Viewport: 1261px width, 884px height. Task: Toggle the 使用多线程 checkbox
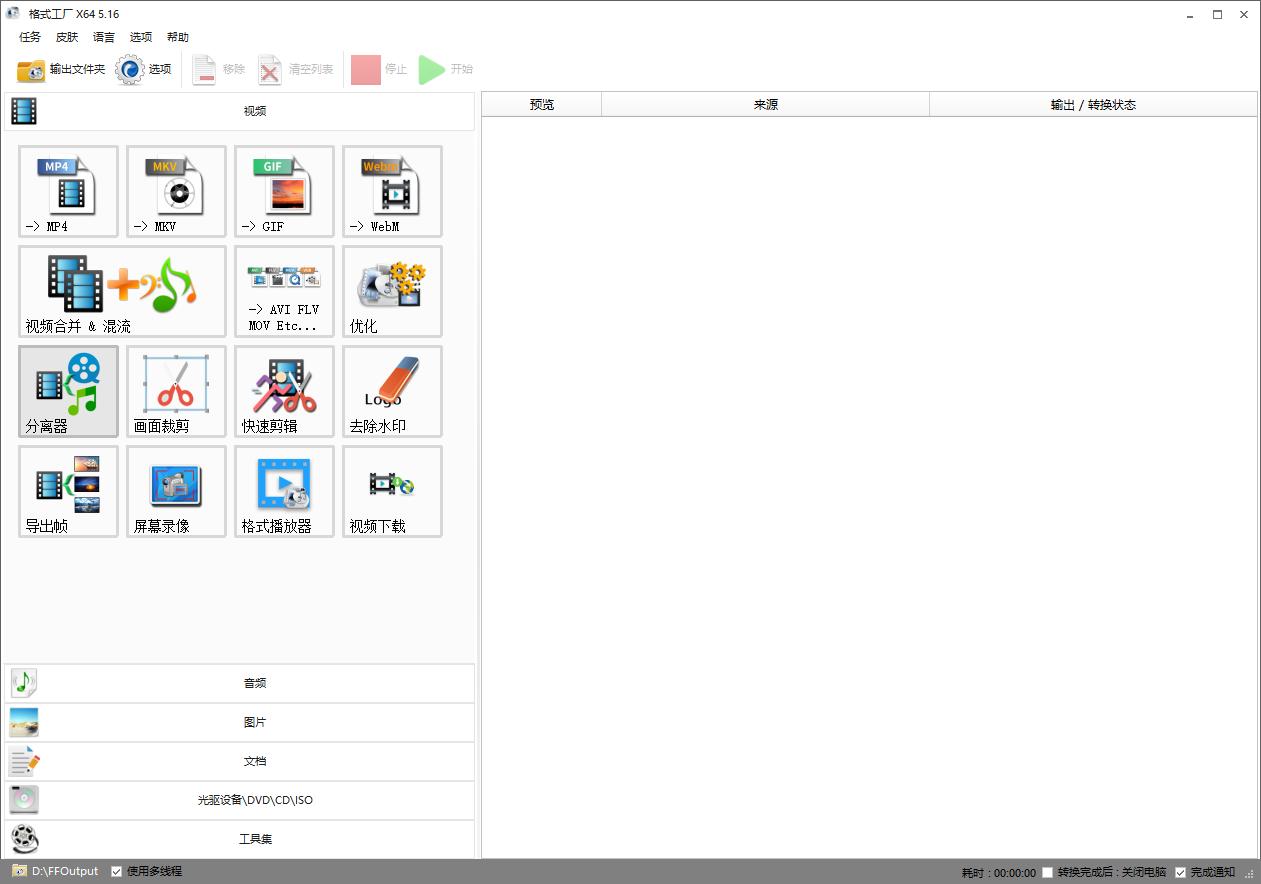pyautogui.click(x=117, y=871)
